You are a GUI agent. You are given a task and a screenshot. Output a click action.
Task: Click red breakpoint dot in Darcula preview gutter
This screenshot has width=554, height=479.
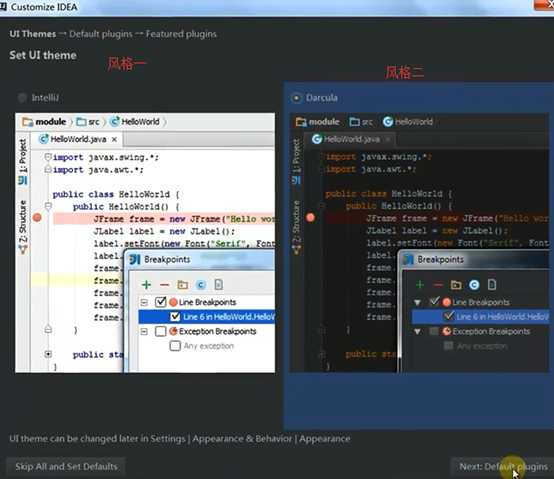point(310,218)
